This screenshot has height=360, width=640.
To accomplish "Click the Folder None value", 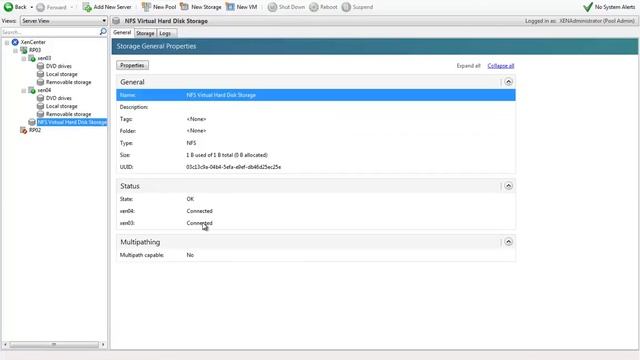I will coord(196,131).
